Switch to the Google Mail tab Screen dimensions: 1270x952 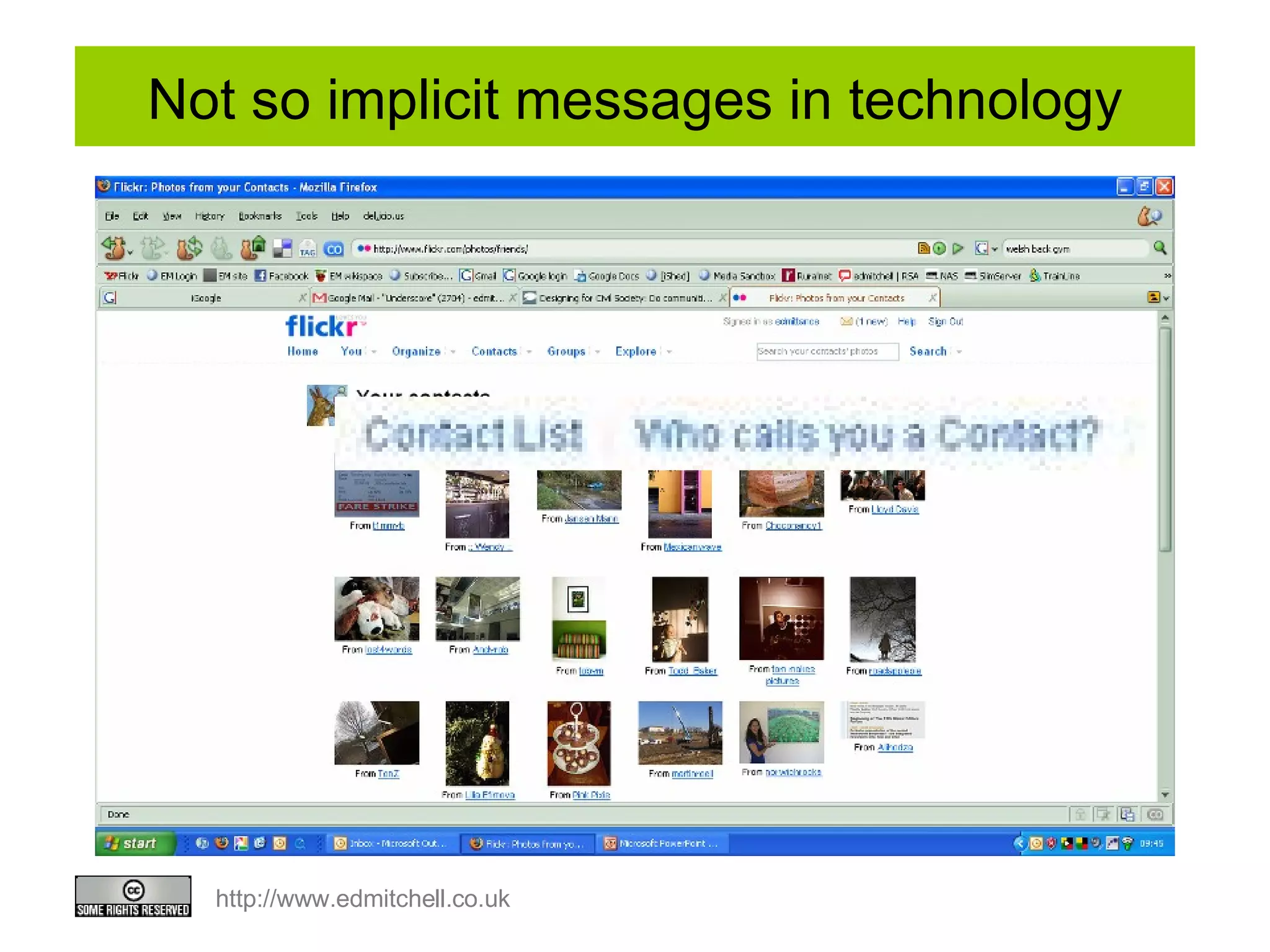point(414,298)
